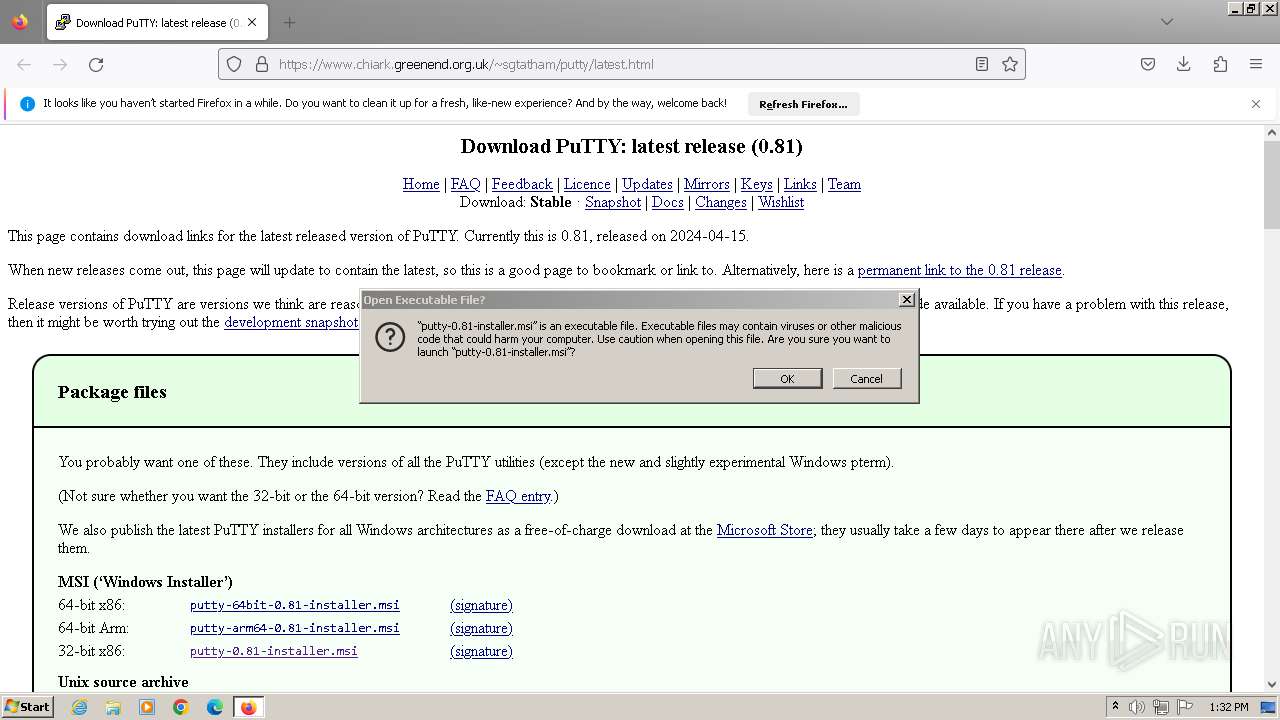The width and height of the screenshot is (1280, 720).
Task: Open the Keys link
Action: click(757, 184)
